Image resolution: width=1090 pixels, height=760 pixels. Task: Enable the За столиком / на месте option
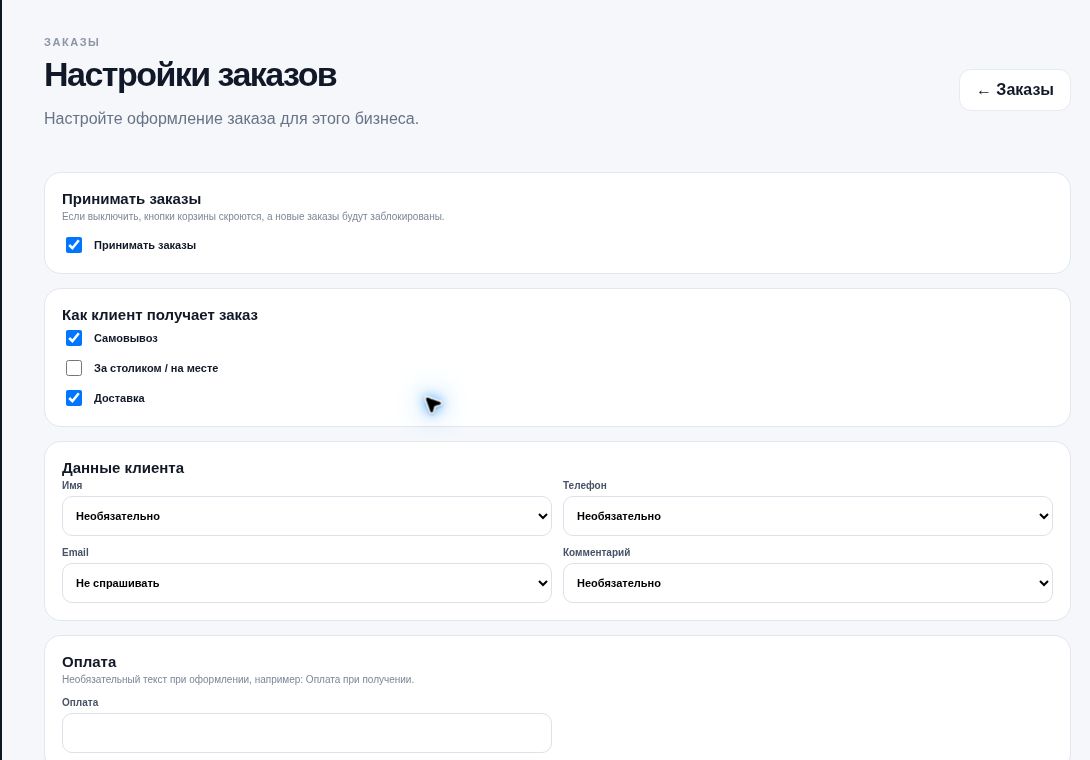click(x=74, y=368)
